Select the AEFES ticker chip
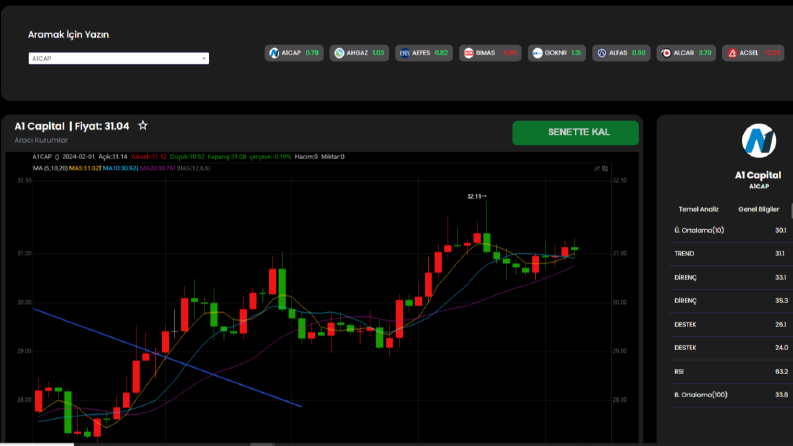This screenshot has height=446, width=793. click(424, 53)
